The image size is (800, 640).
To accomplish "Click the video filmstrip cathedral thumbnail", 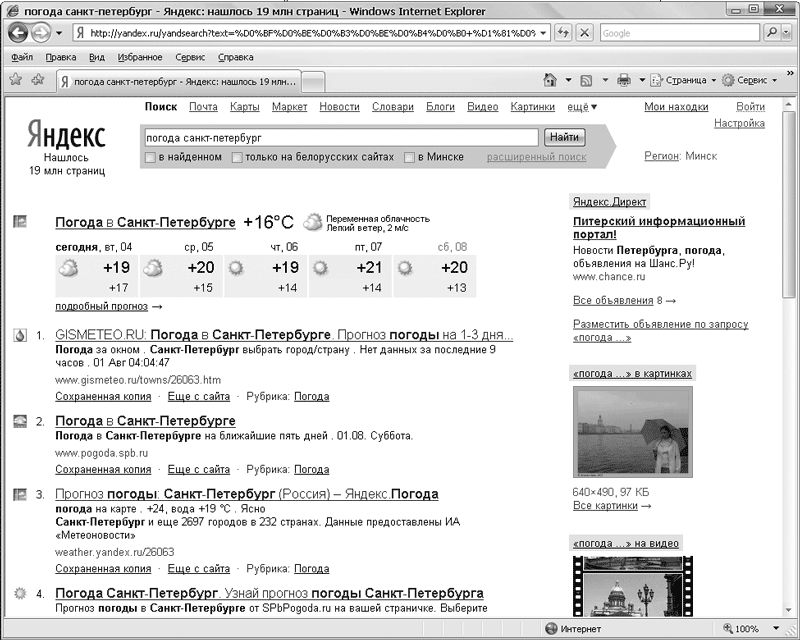I will click(633, 587).
